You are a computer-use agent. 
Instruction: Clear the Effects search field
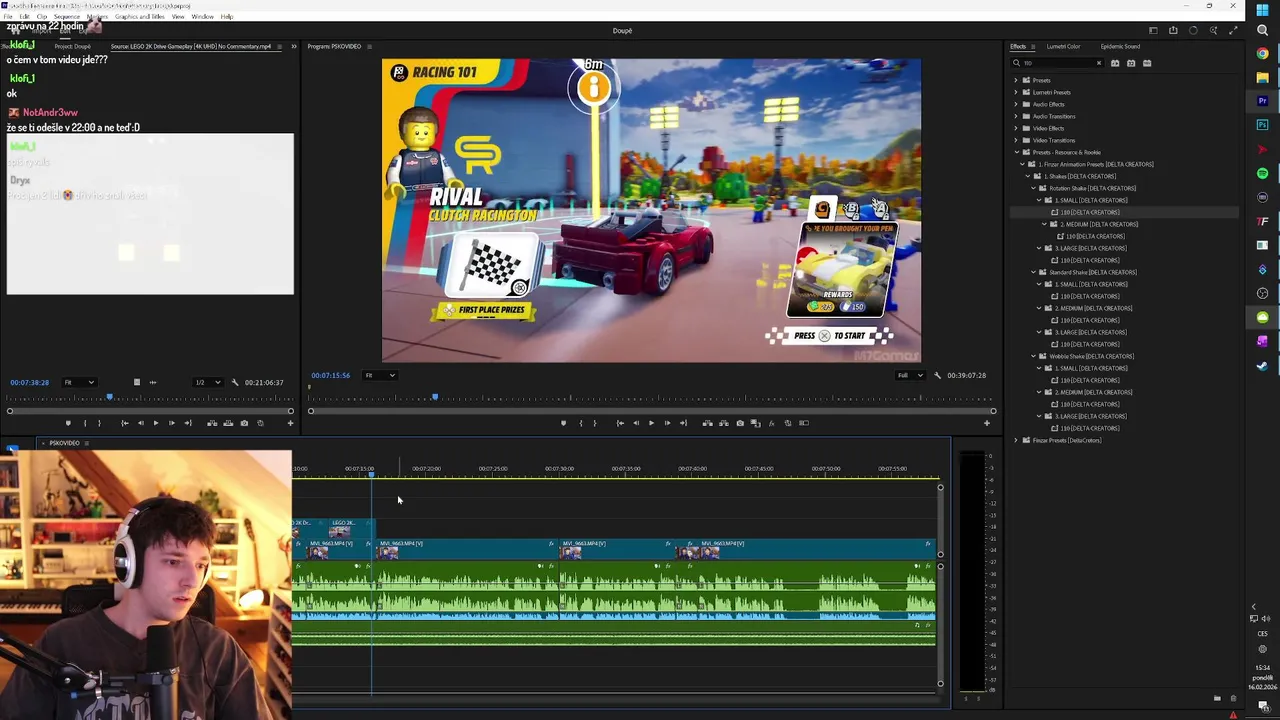coord(1099,63)
